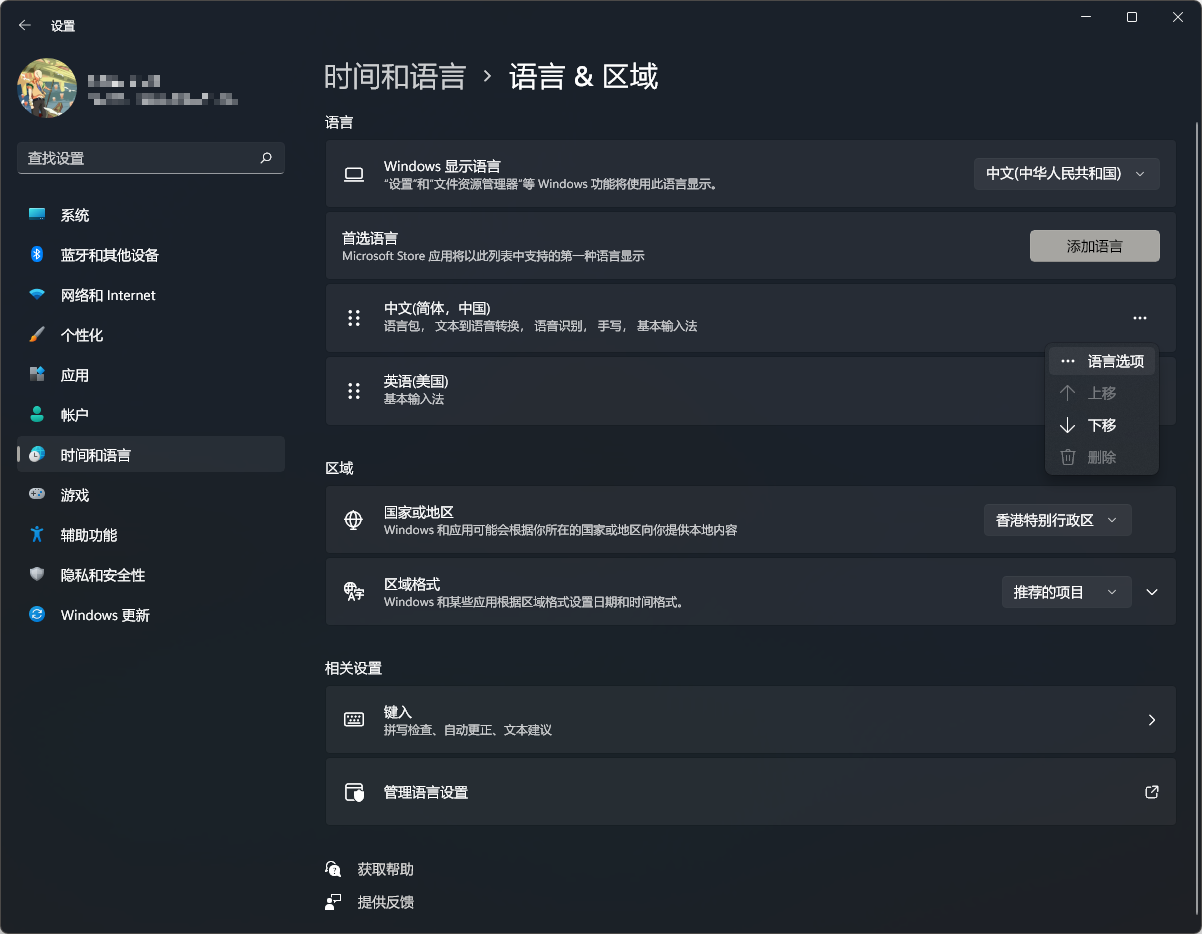
Task: Open 蓝牙和其他设备 in the sidebar
Action: coord(109,255)
